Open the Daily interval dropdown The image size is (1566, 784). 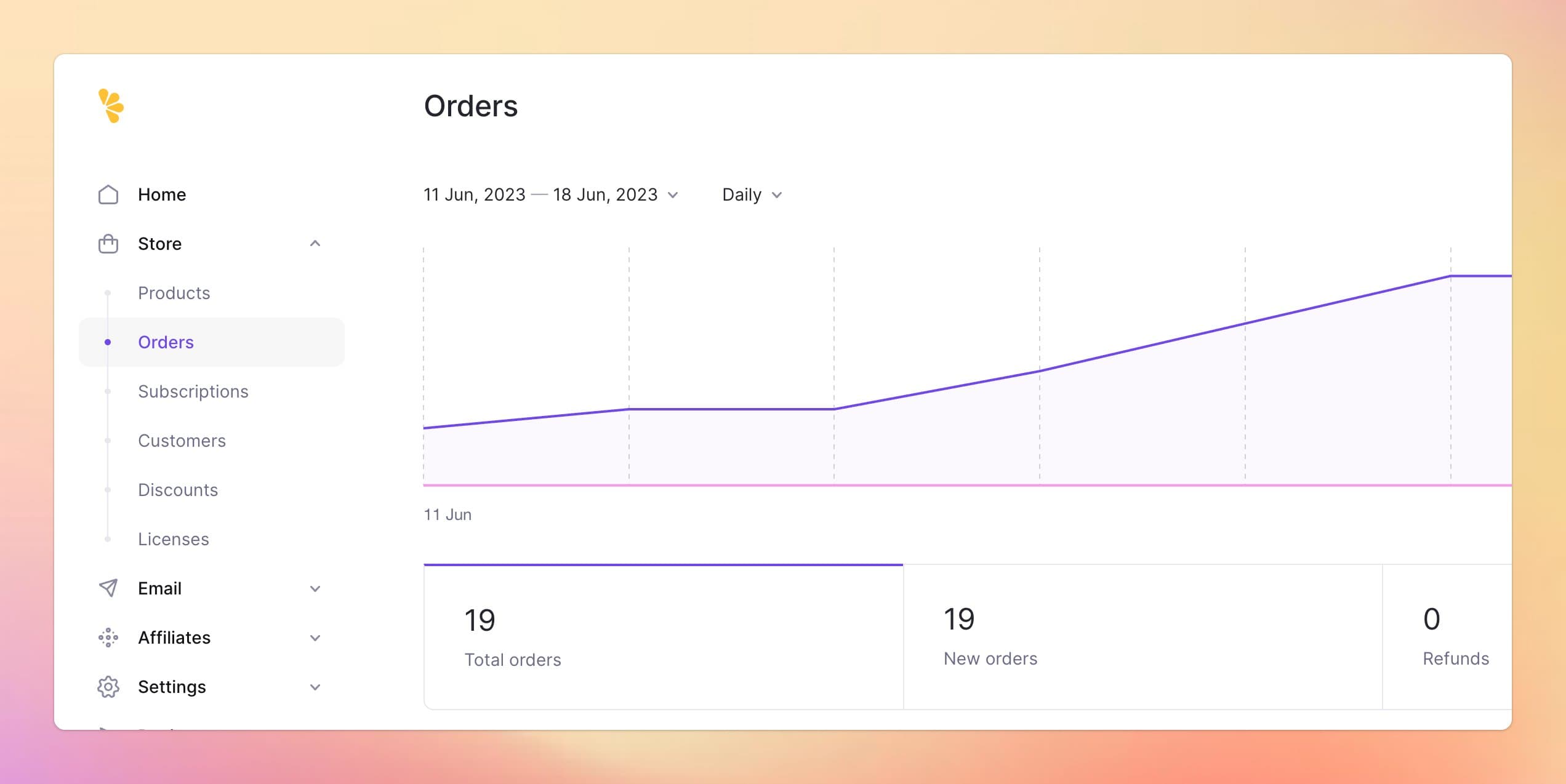click(752, 194)
